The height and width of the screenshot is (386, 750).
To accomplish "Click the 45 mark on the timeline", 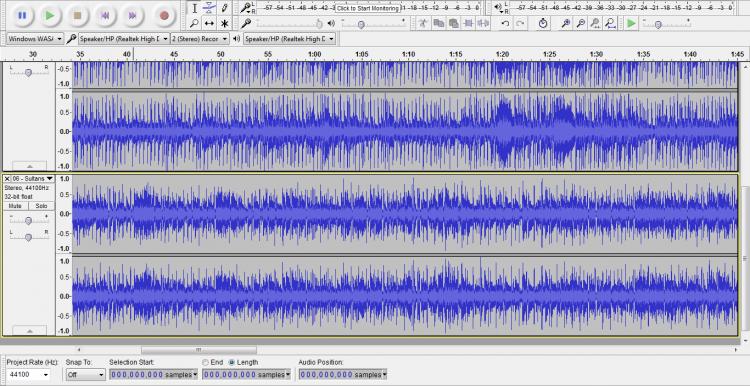I will click(x=174, y=55).
